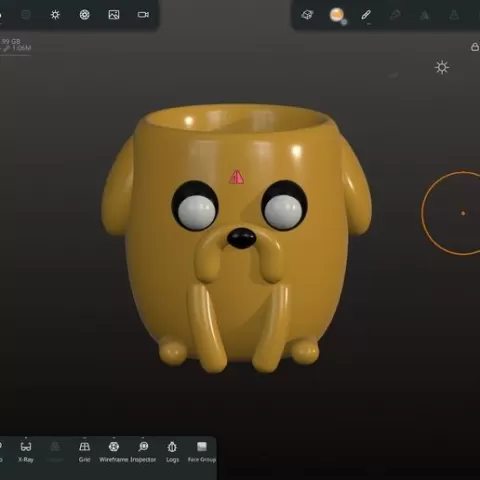Toggle Wireframe view
The width and height of the screenshot is (480, 480).
(x=114, y=451)
